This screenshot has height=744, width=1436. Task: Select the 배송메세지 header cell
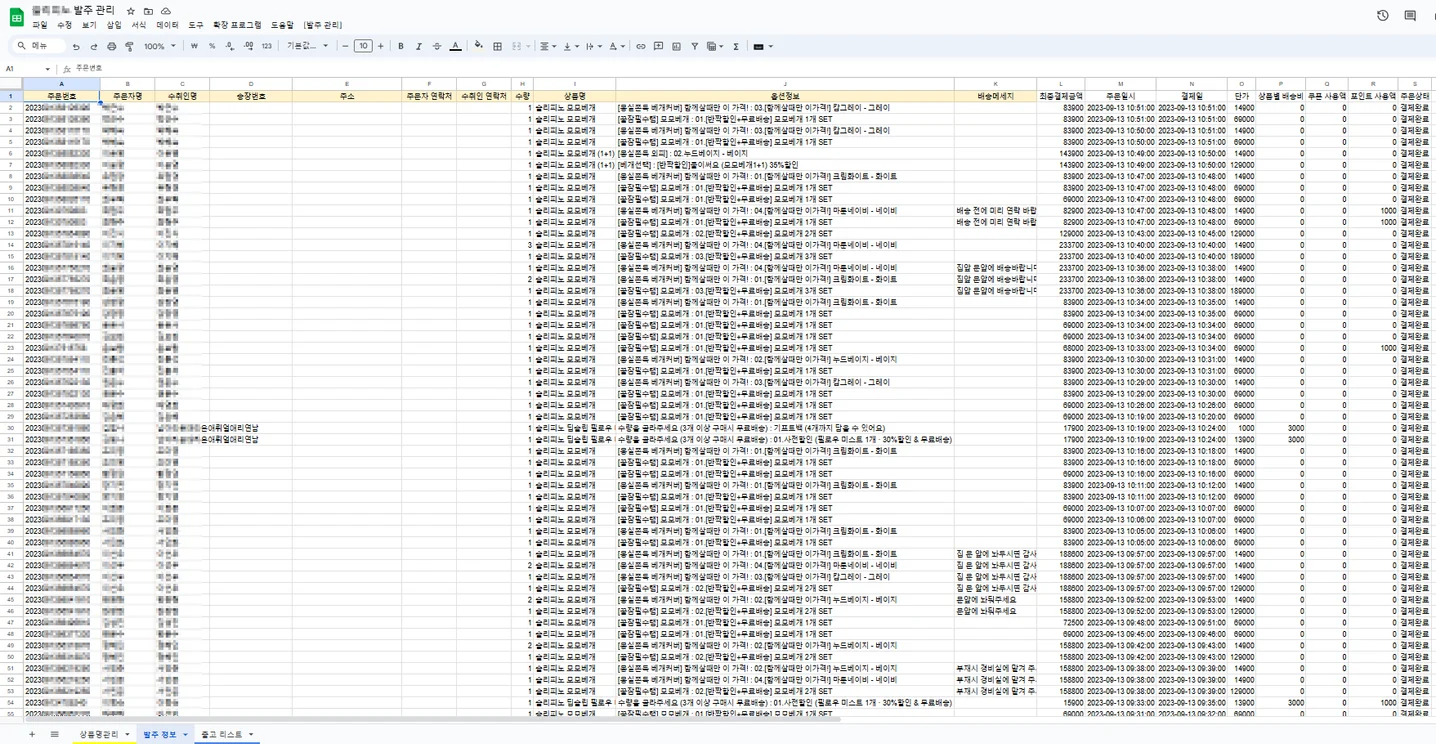[995, 96]
